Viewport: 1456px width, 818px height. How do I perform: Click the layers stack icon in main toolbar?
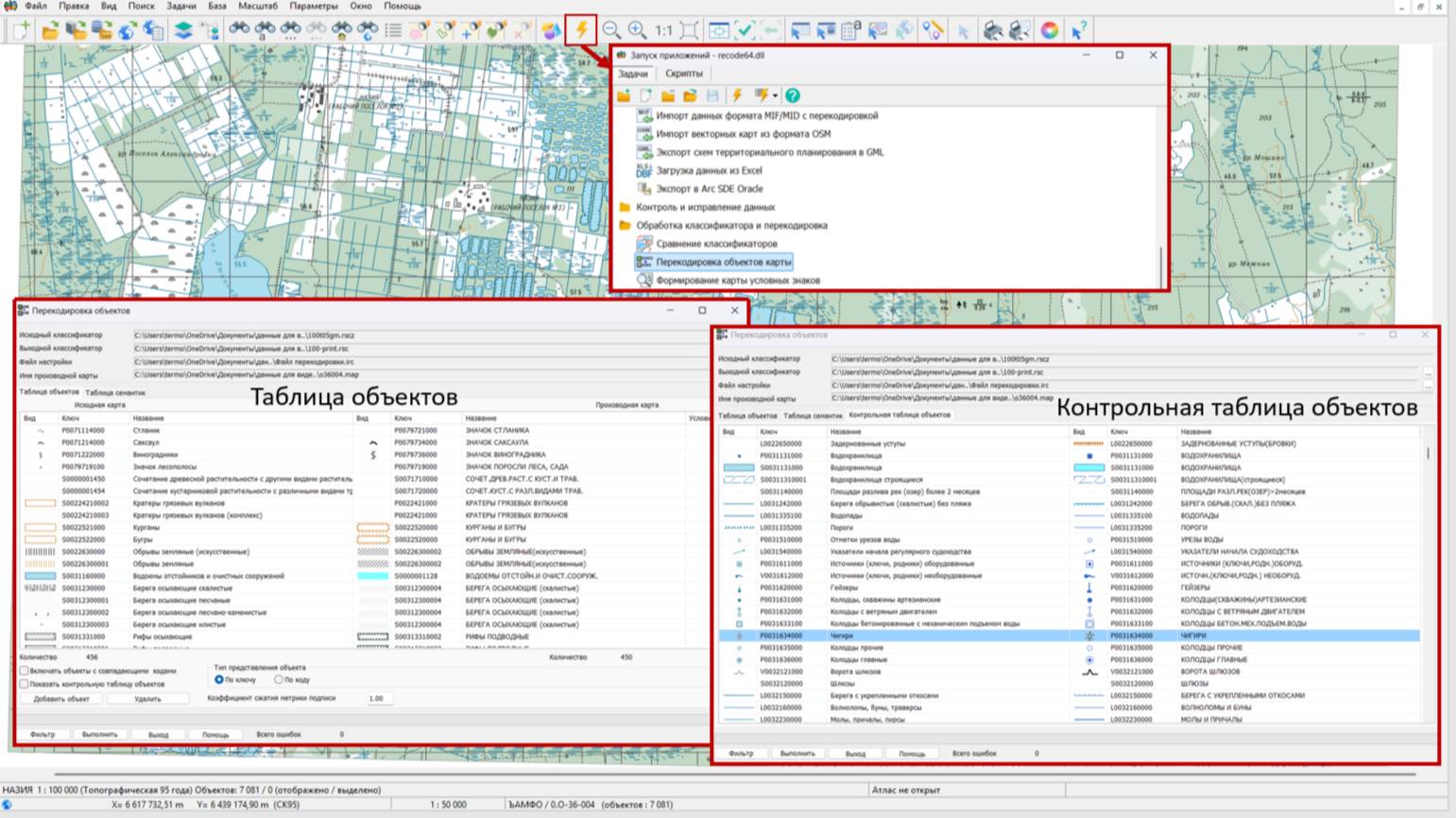(183, 30)
